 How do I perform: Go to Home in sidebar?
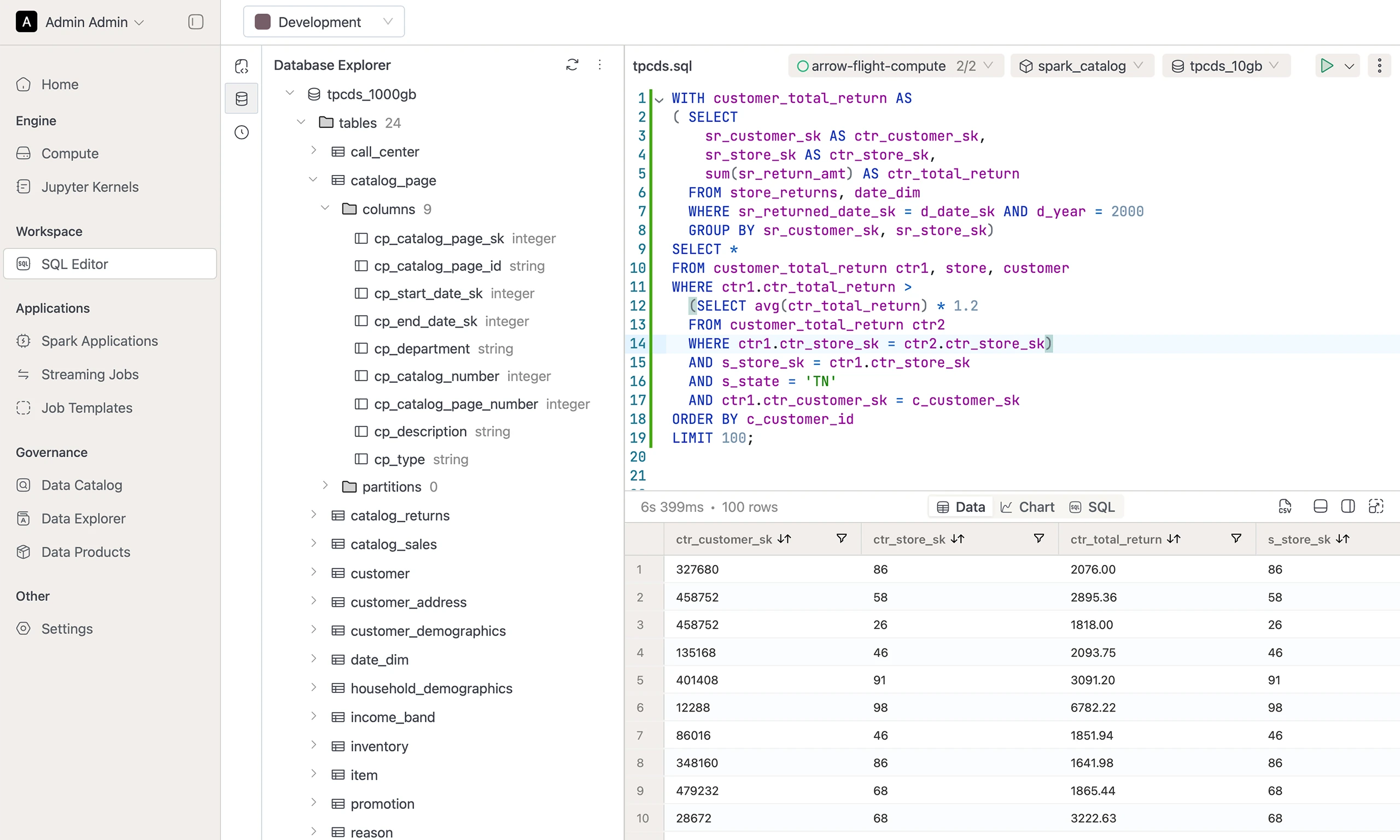(x=60, y=84)
